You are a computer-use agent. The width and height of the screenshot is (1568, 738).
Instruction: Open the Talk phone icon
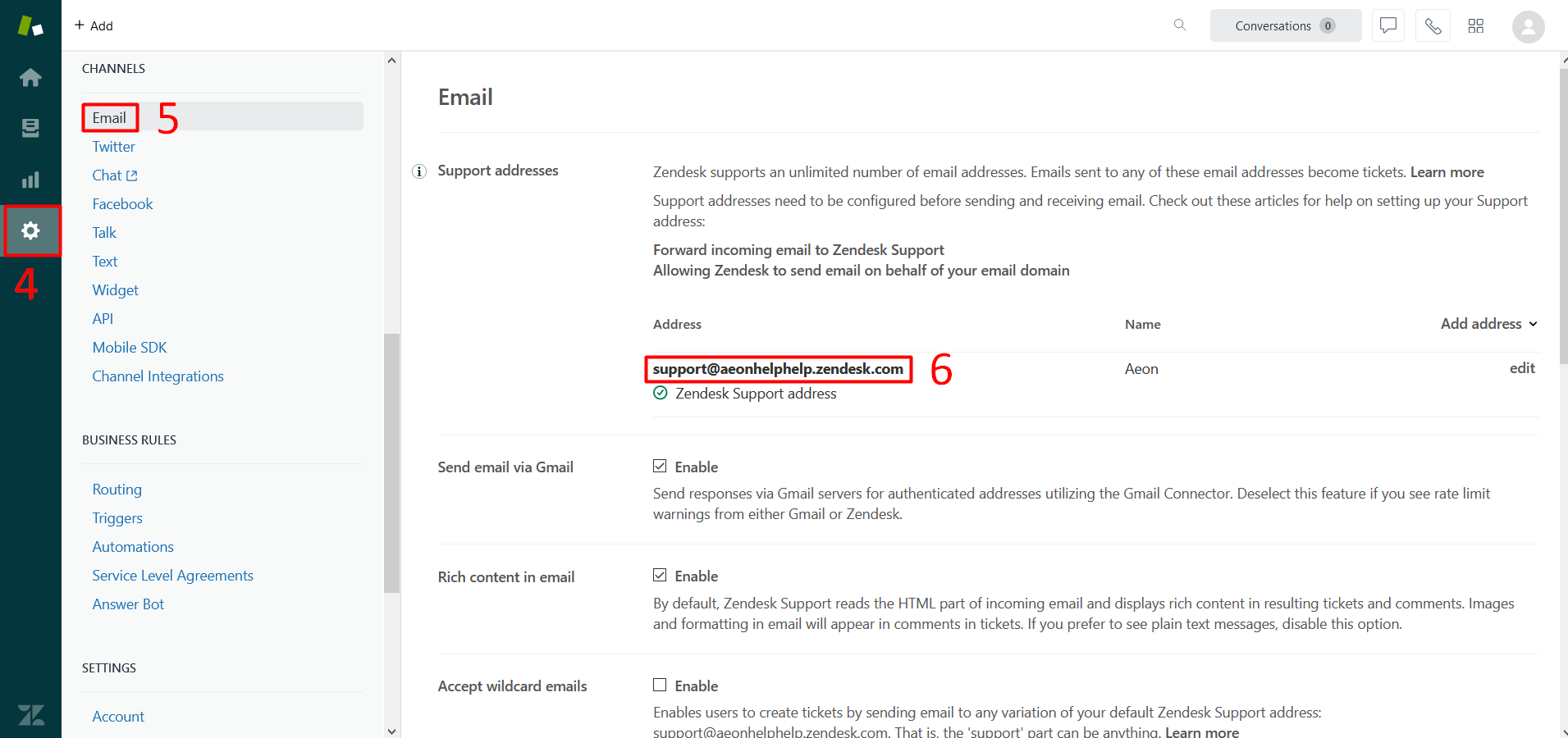pyautogui.click(x=1433, y=26)
